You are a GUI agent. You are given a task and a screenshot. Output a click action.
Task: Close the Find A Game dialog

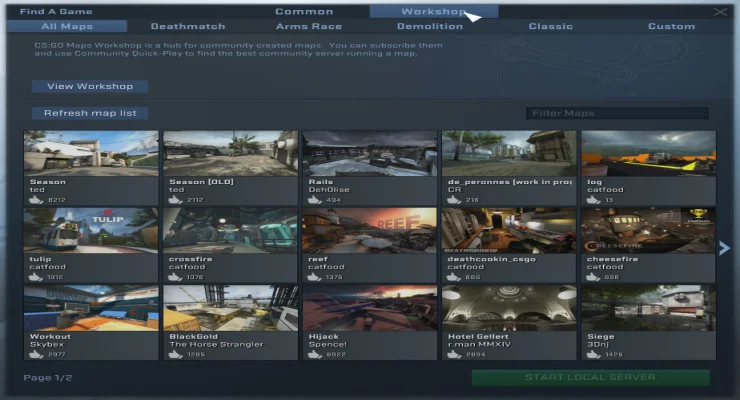point(720,12)
